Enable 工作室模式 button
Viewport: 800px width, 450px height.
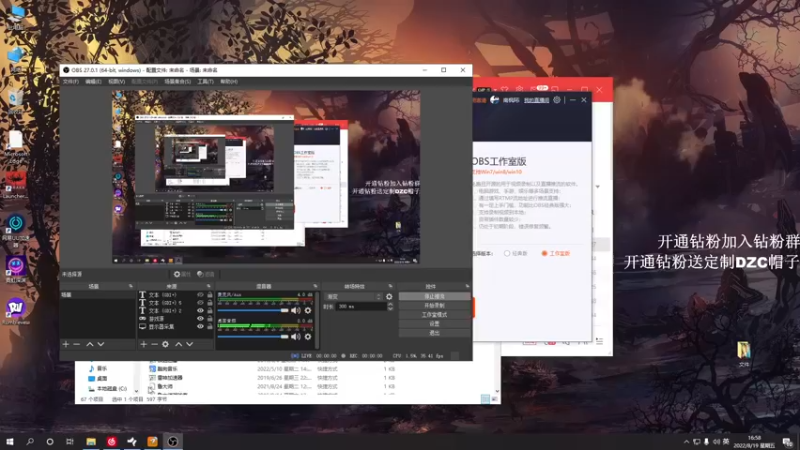(x=434, y=315)
